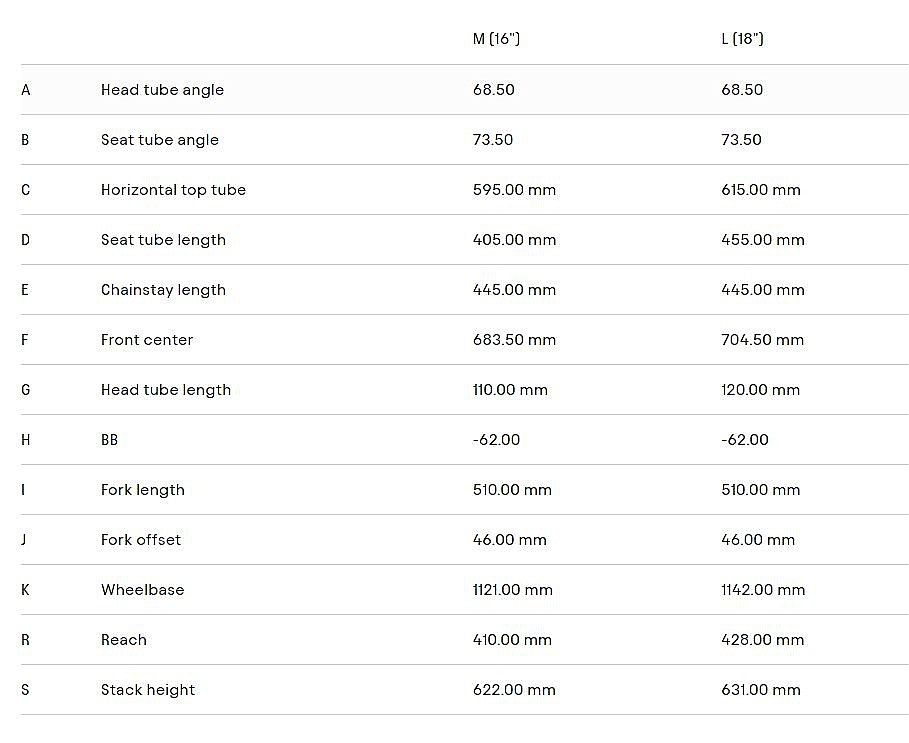Click the Chainstay length label
The image size is (909, 743).
point(163,290)
